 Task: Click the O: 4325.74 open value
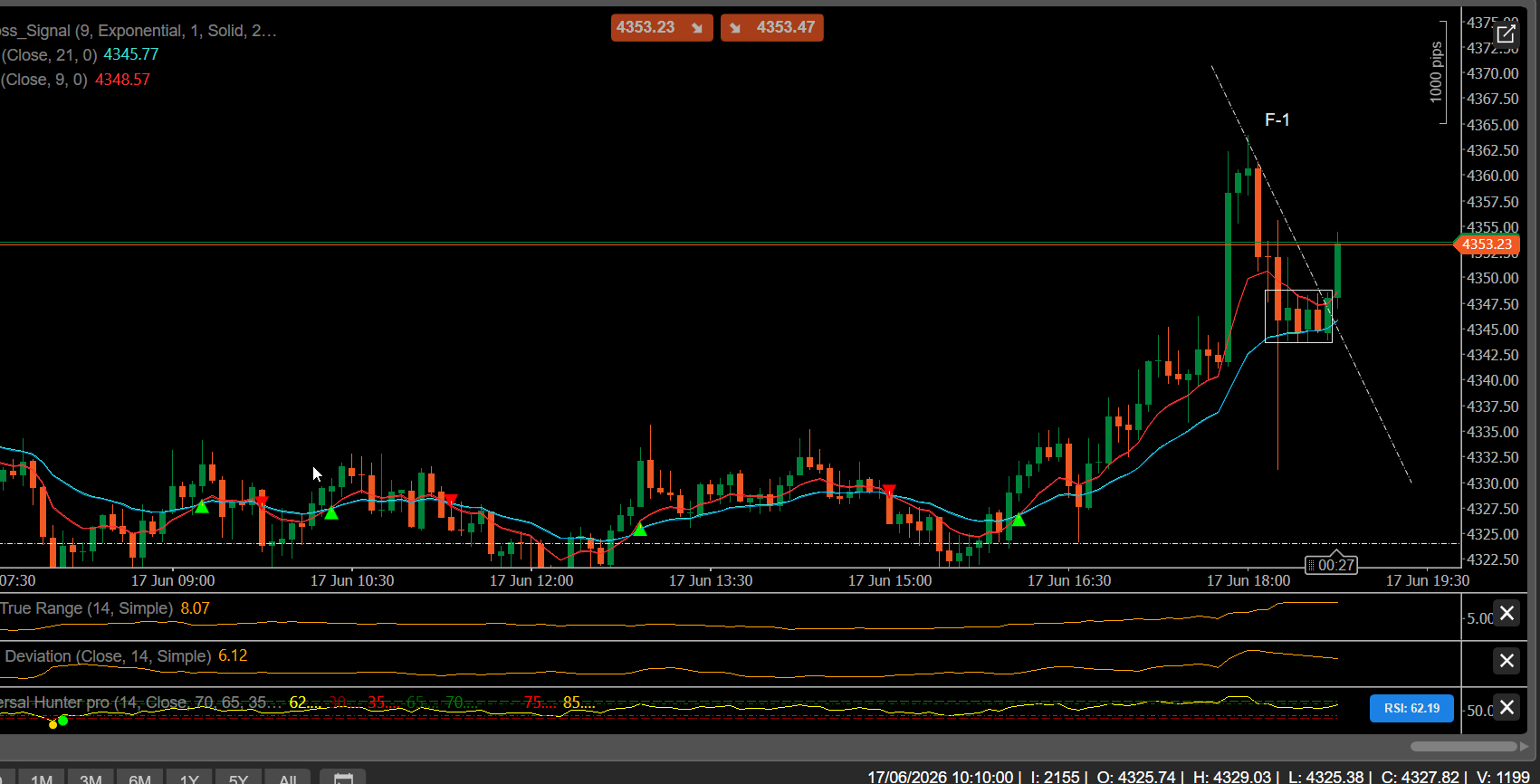click(x=1136, y=777)
